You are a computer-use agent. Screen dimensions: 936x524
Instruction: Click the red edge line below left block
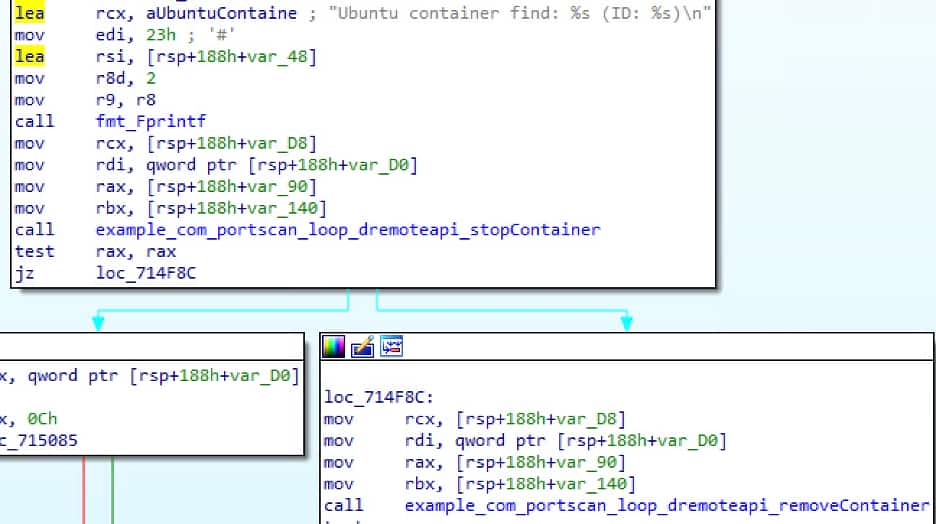[x=84, y=490]
